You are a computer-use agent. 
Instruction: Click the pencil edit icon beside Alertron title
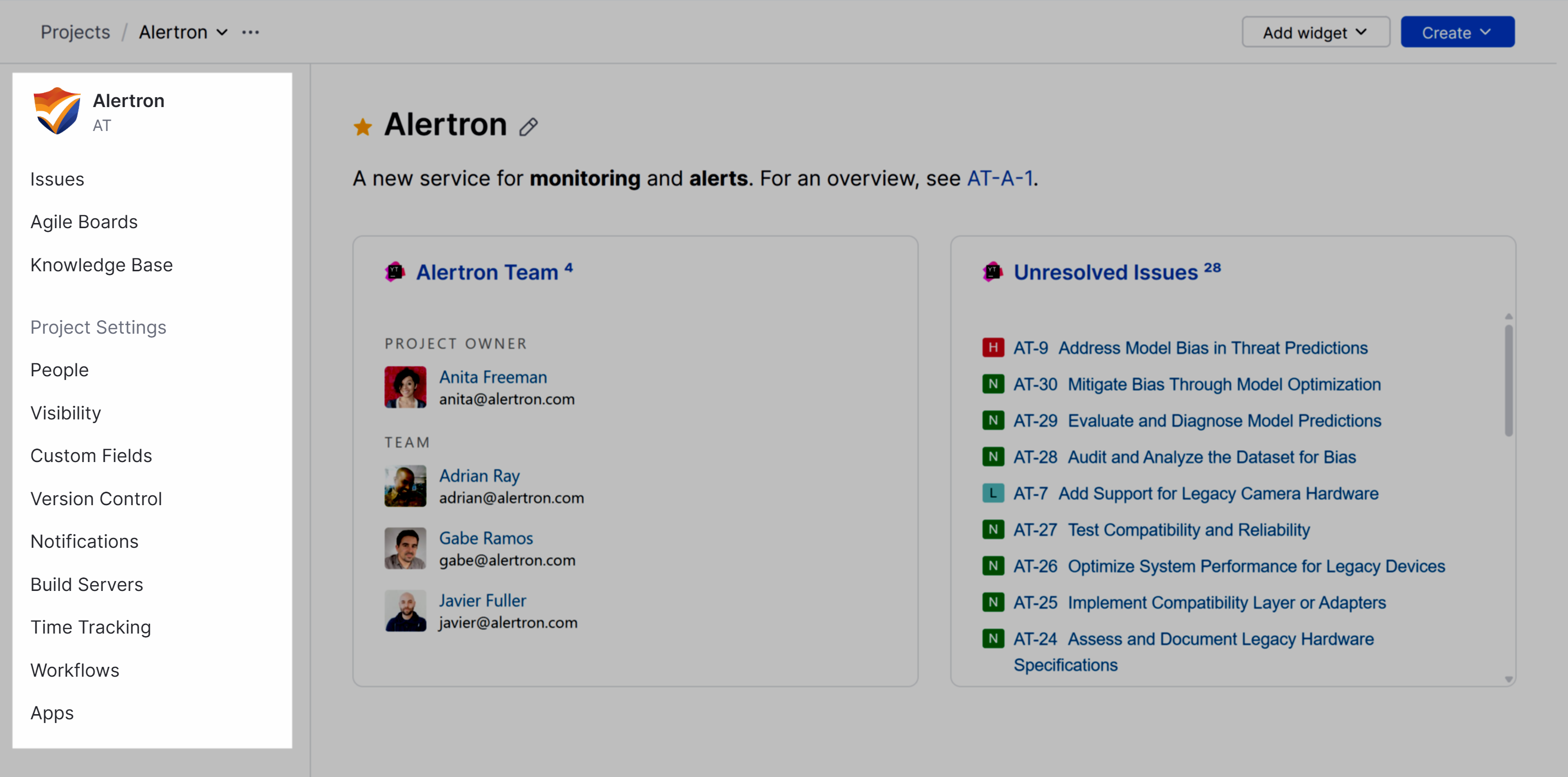528,127
